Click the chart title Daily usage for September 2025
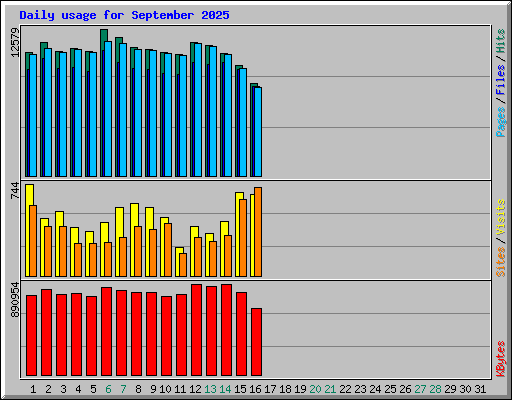This screenshot has height=400, width=512. (124, 15)
